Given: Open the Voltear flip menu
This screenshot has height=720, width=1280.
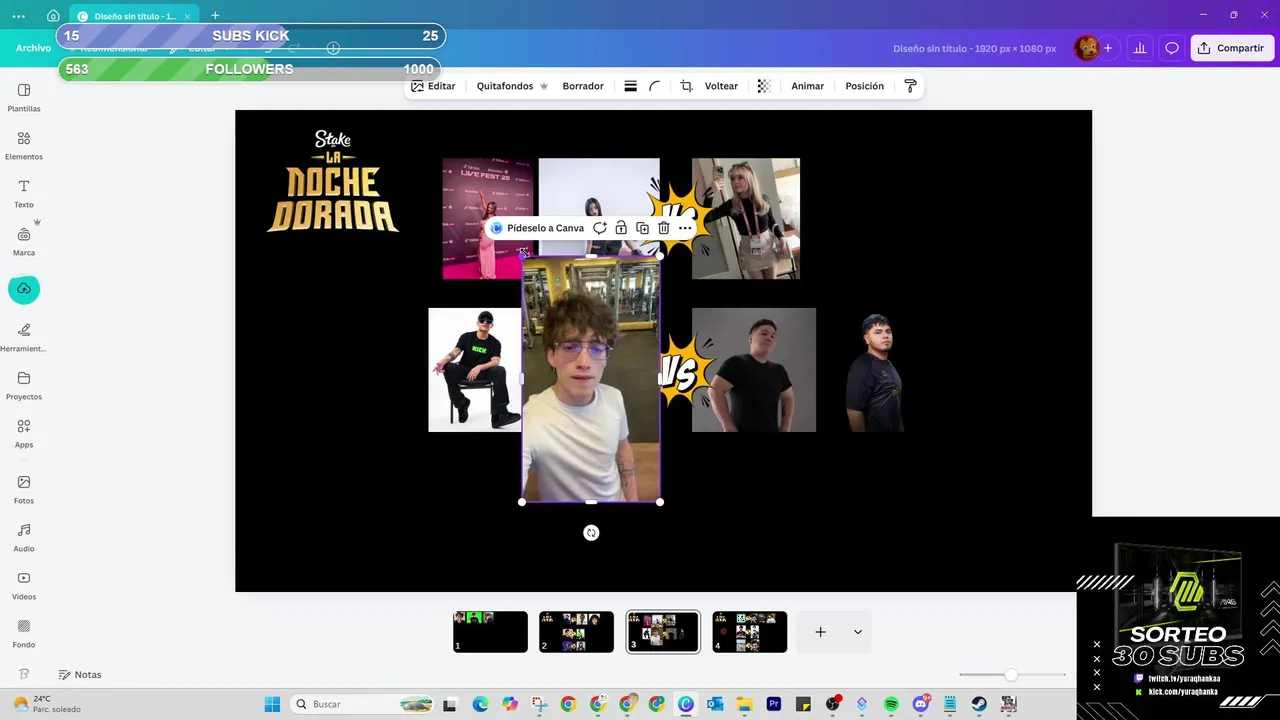Looking at the screenshot, I should pyautogui.click(x=721, y=86).
